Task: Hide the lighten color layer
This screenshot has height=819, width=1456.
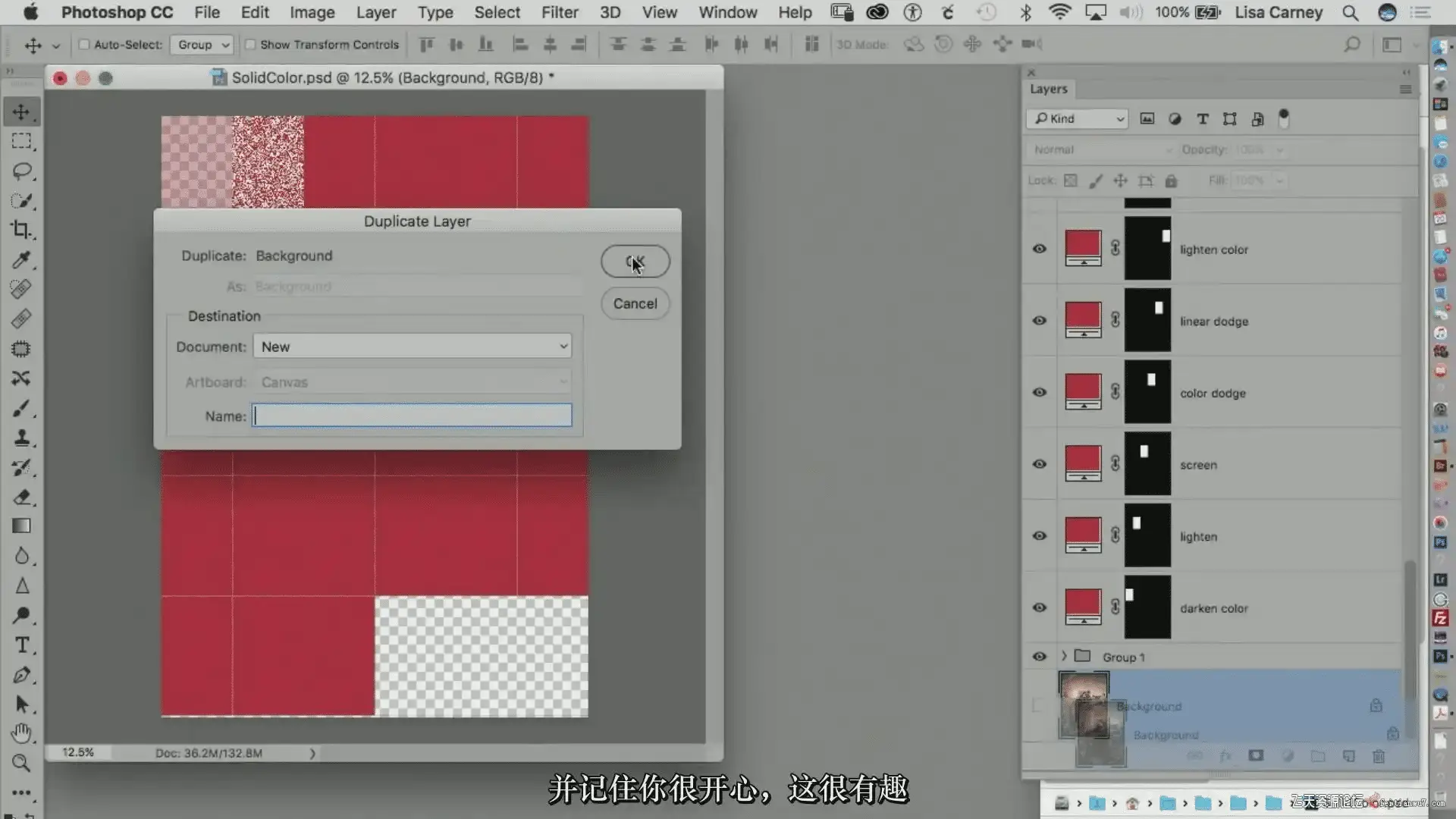Action: point(1040,249)
